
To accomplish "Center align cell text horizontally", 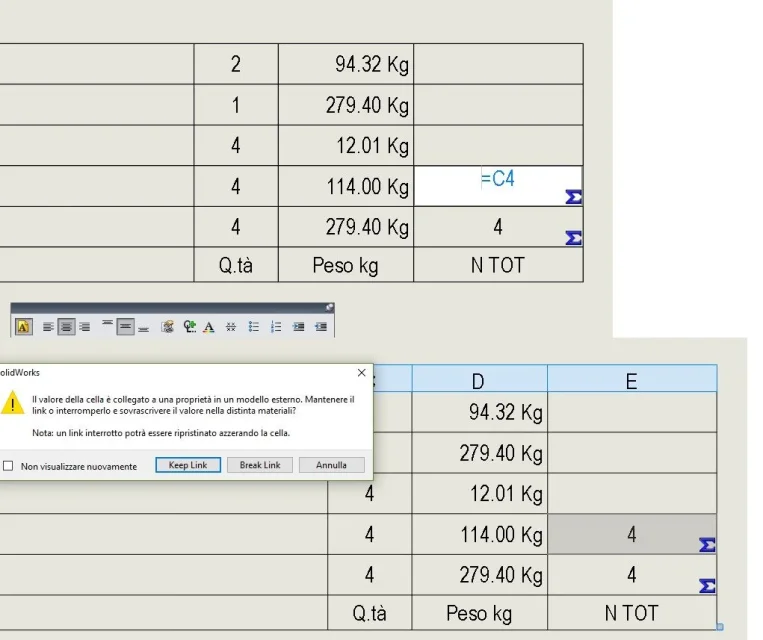I will tap(66, 327).
